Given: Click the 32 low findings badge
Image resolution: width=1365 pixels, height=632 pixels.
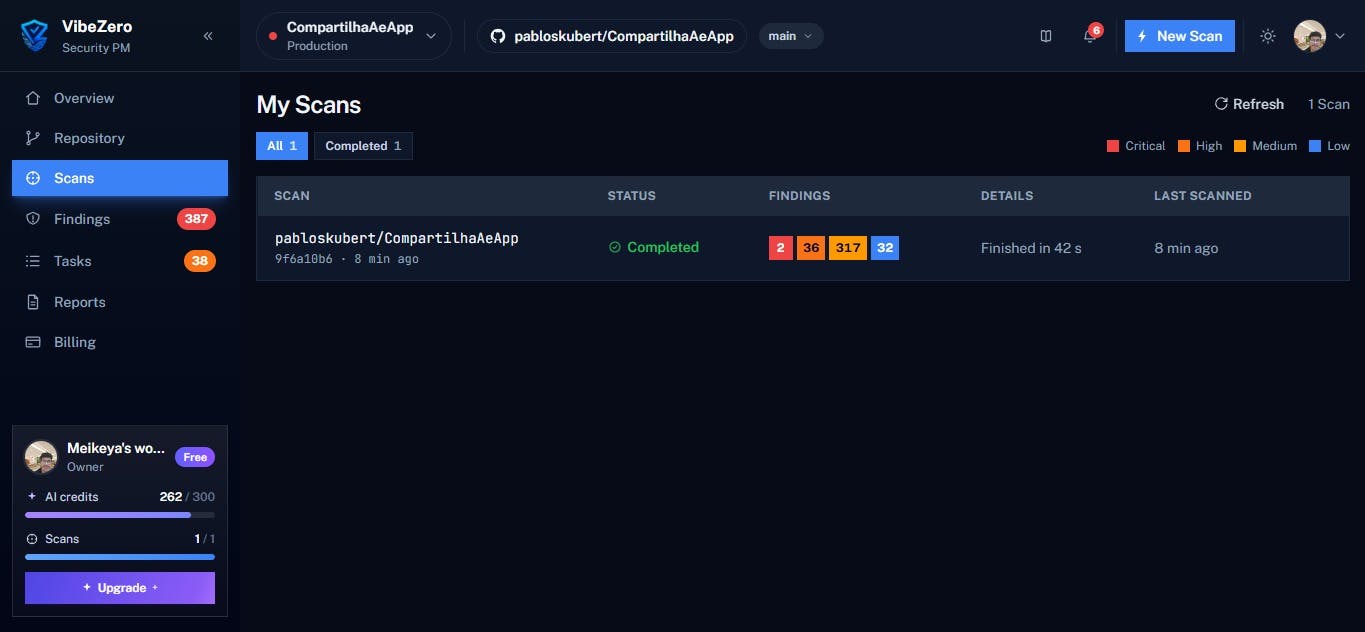Looking at the screenshot, I should pyautogui.click(x=885, y=248).
